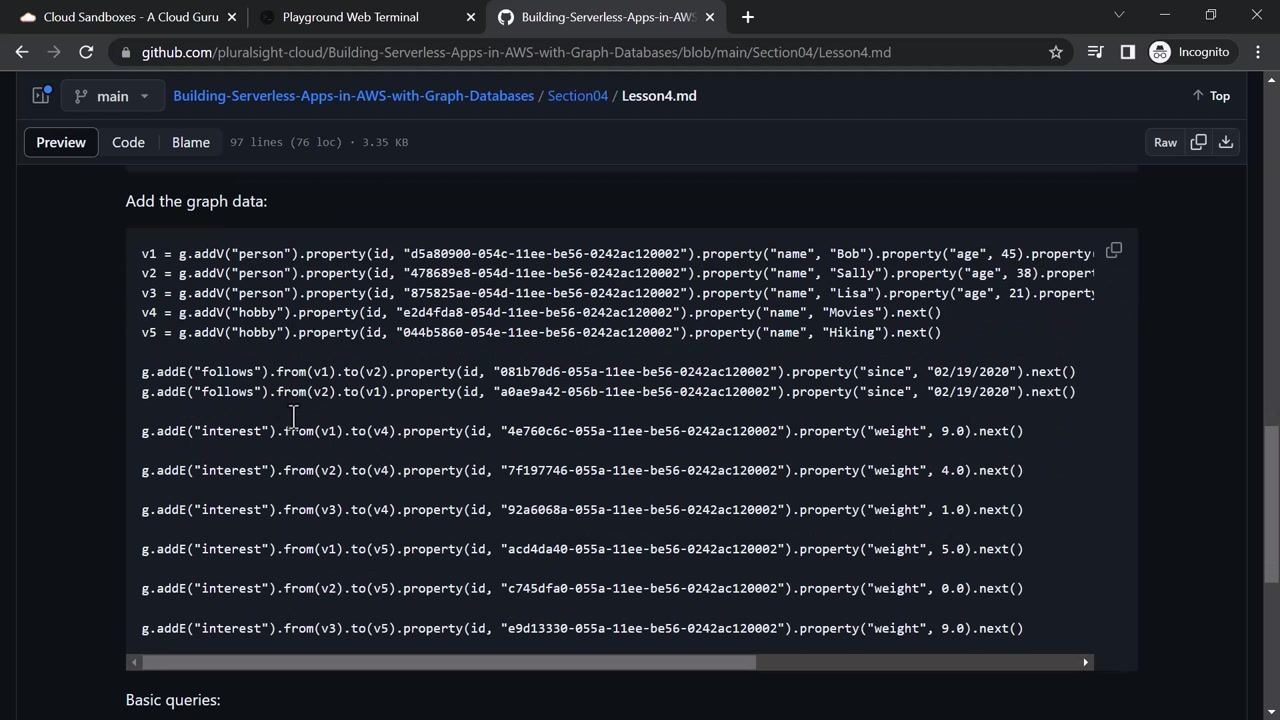The height and width of the screenshot is (720, 1280).
Task: Go back to previous page
Action: 22,52
